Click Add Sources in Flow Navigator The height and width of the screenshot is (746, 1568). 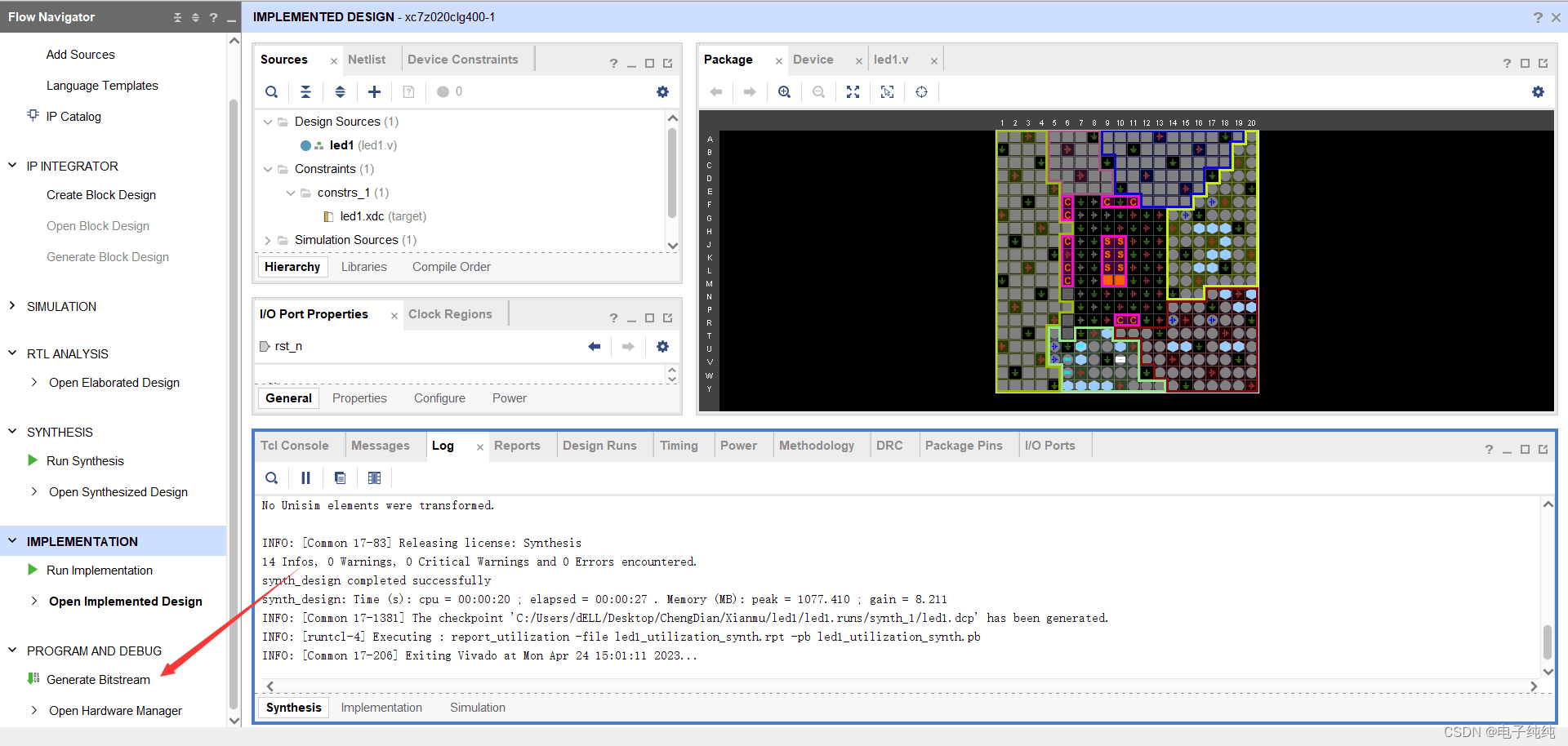(x=81, y=55)
